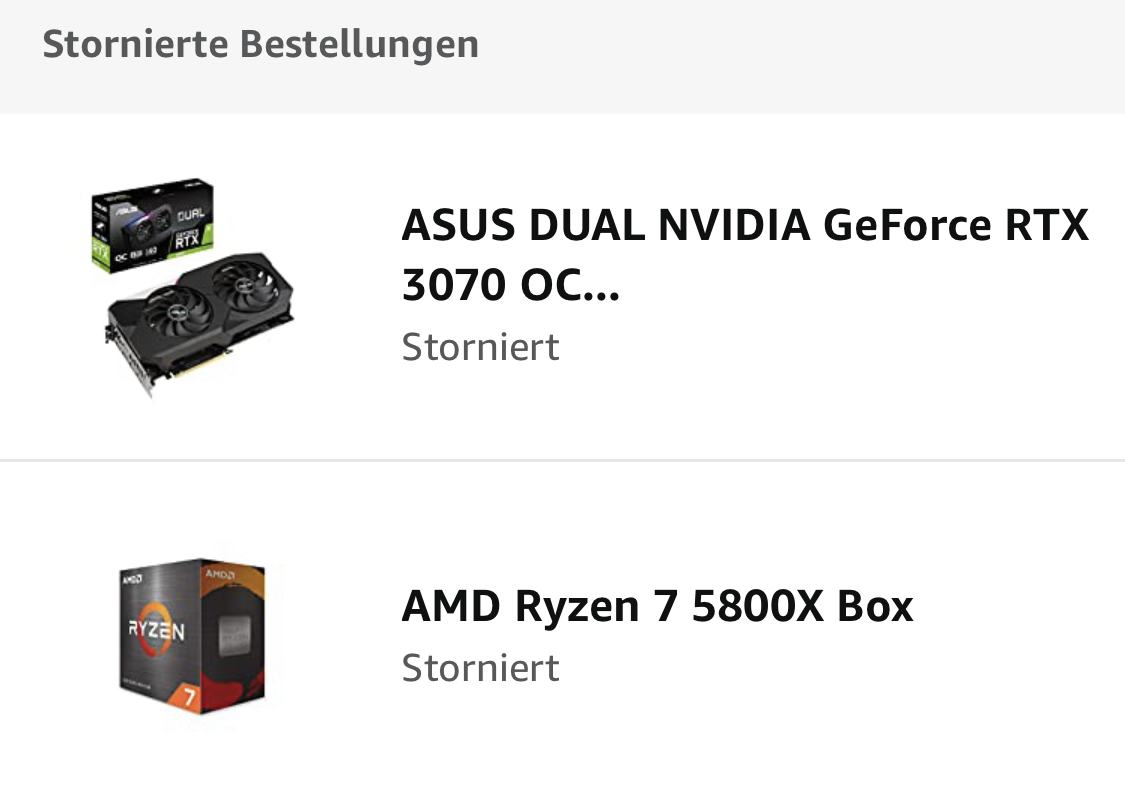This screenshot has height=792, width=1125.
Task: Click the right fan of the graphics card
Action: pos(245,286)
